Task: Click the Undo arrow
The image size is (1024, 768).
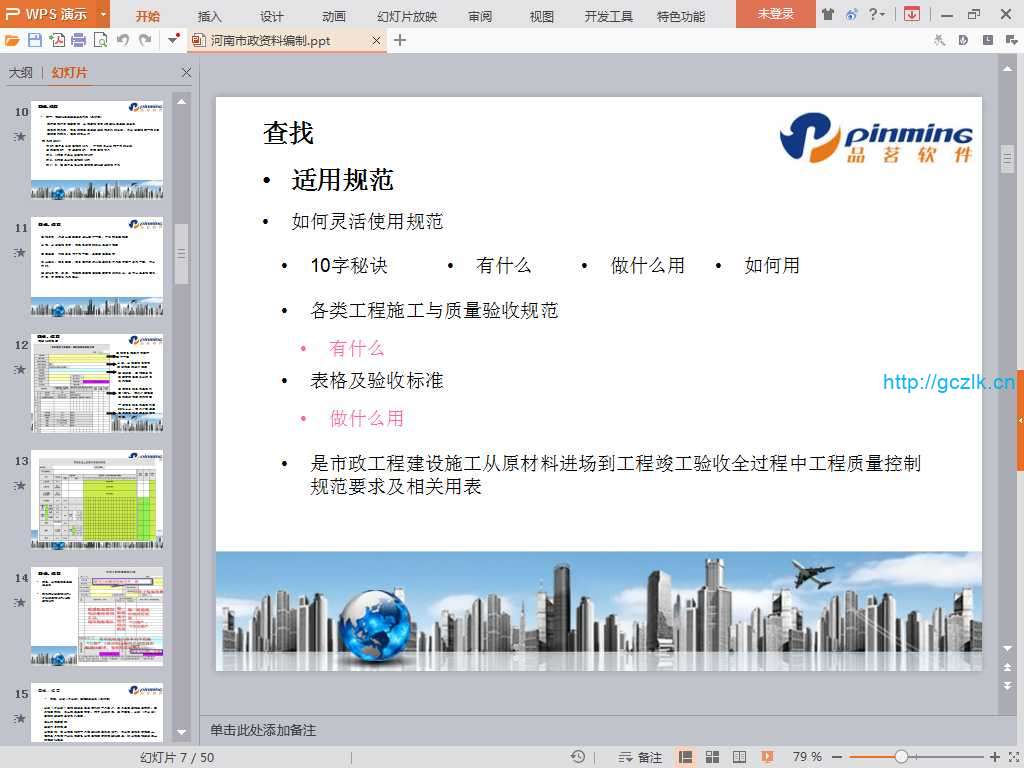Action: pyautogui.click(x=123, y=40)
